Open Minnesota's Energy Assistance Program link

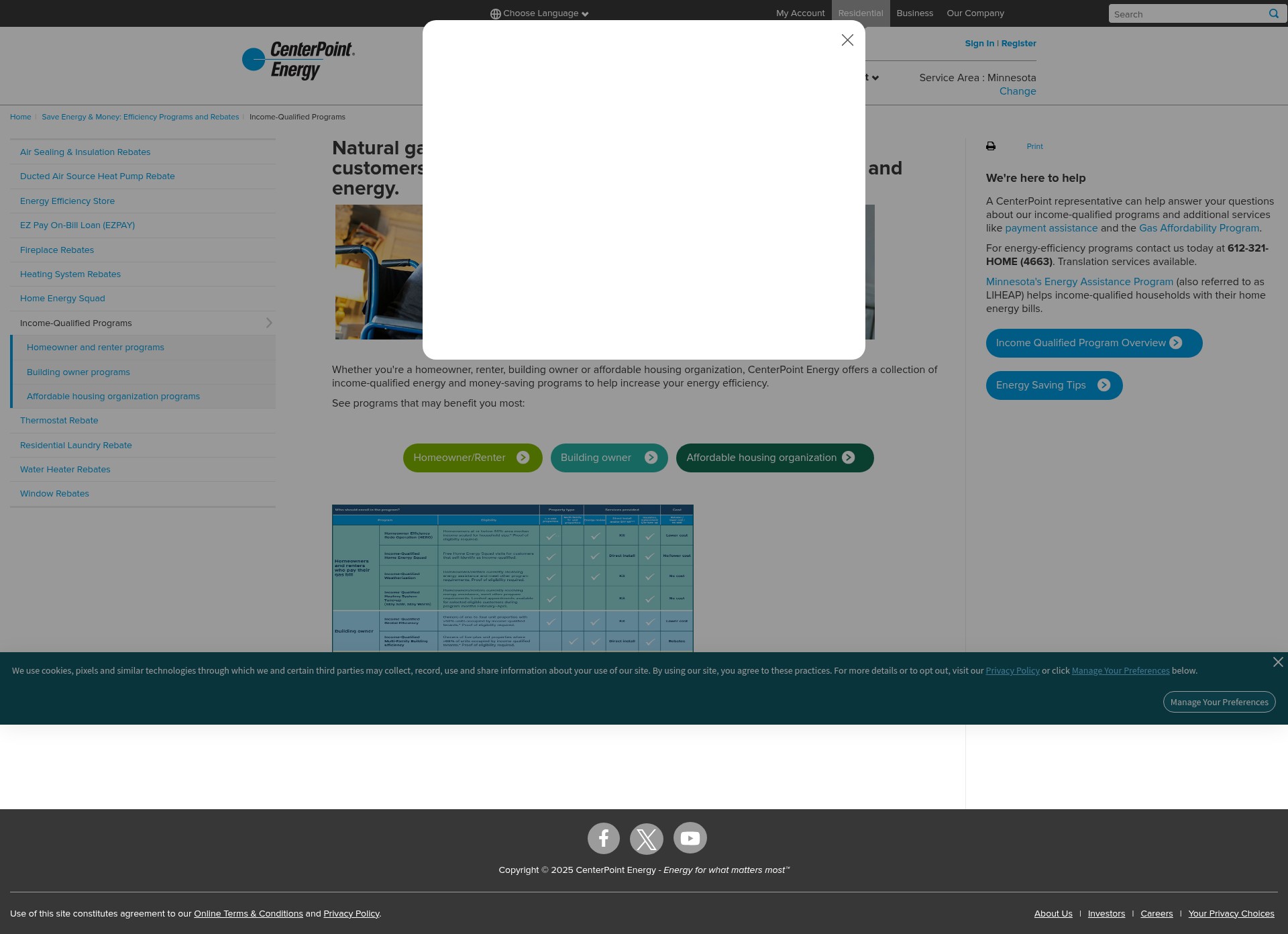1079,282
